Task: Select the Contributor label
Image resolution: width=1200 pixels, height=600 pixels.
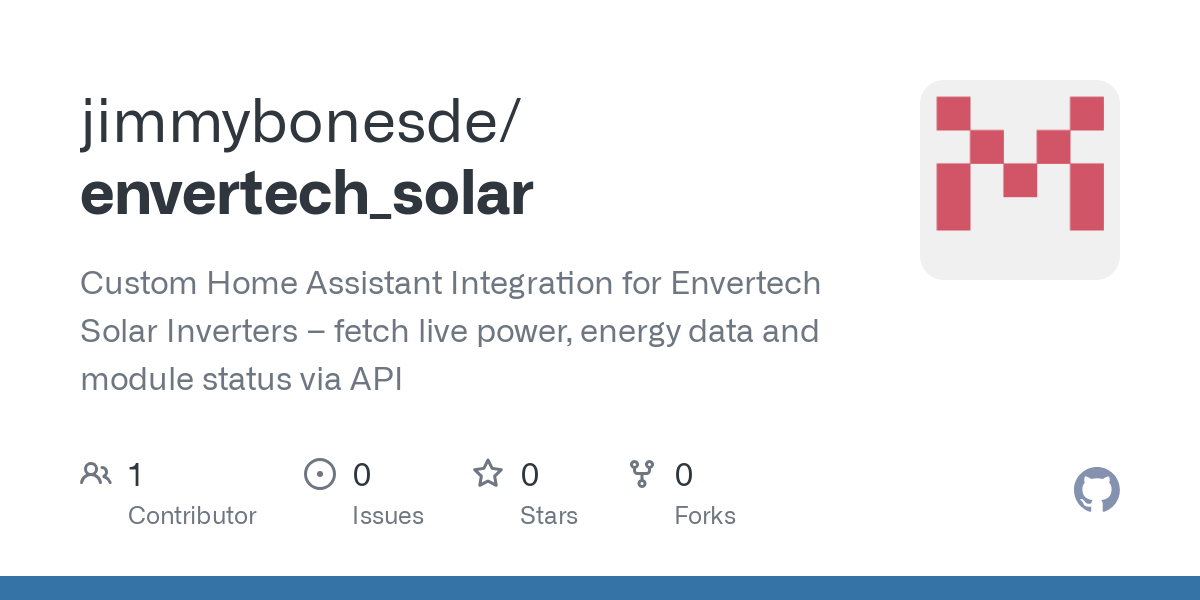Action: point(192,516)
